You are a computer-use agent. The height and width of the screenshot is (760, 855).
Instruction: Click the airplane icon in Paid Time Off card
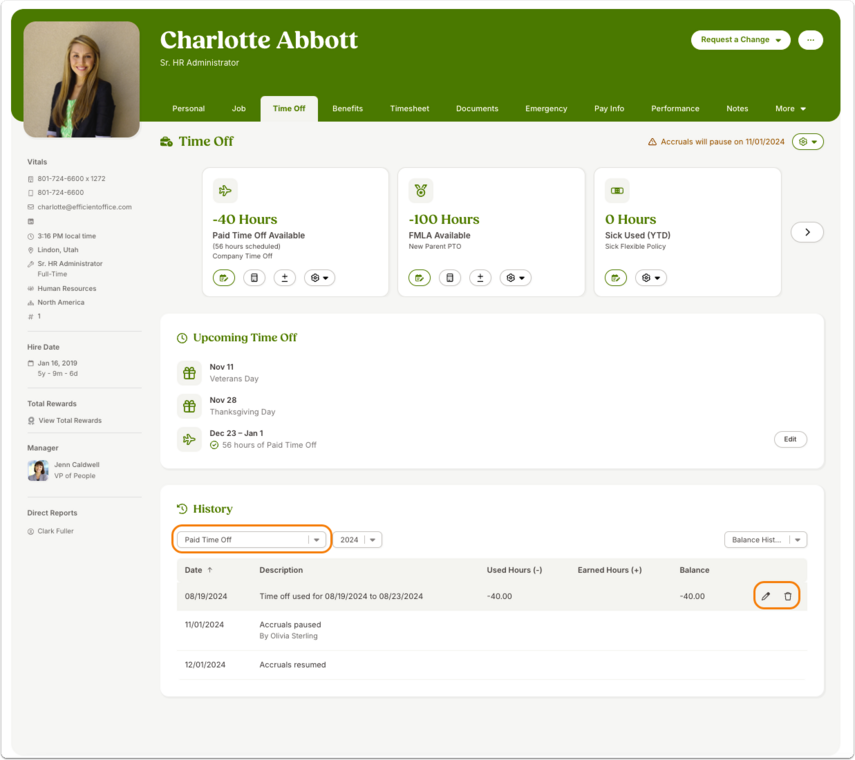pyautogui.click(x=225, y=191)
